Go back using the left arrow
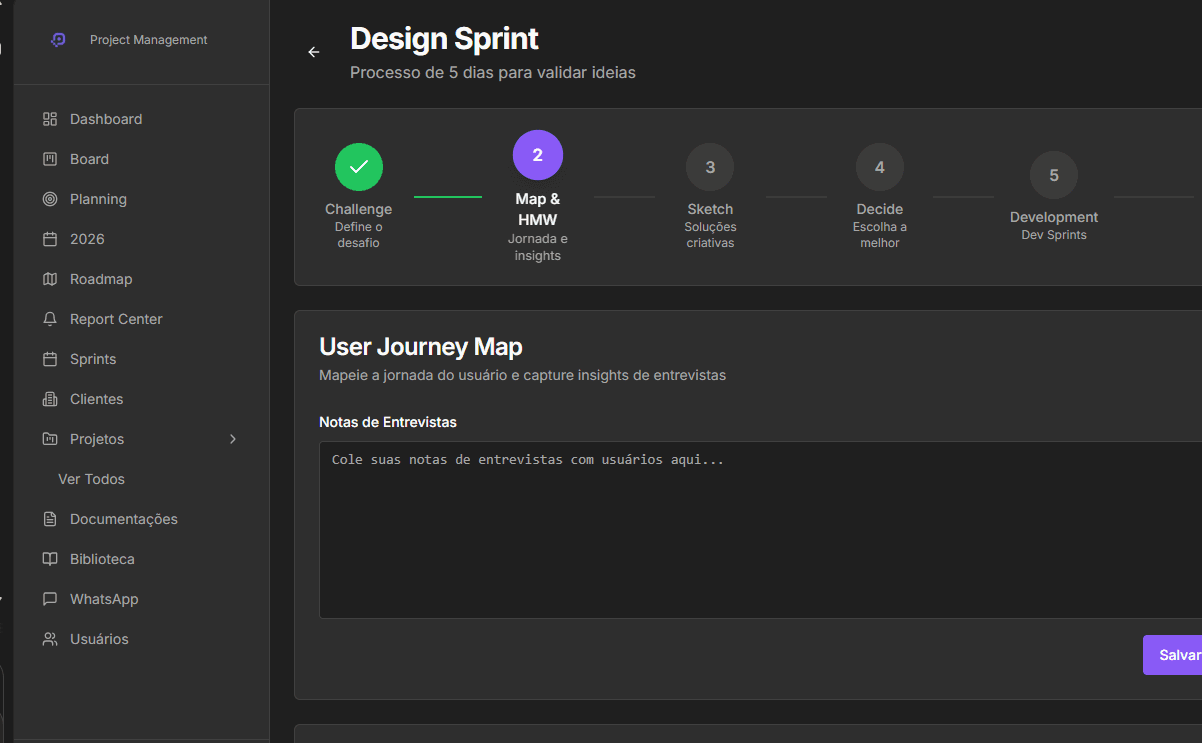The height and width of the screenshot is (743, 1202). 314,52
